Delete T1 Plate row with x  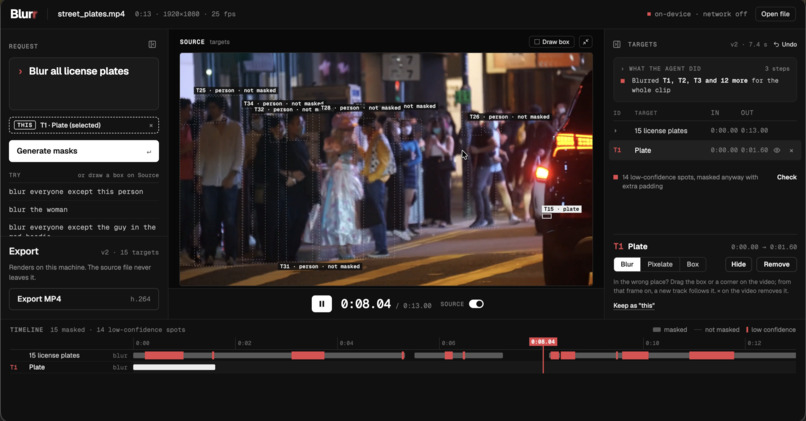click(791, 151)
